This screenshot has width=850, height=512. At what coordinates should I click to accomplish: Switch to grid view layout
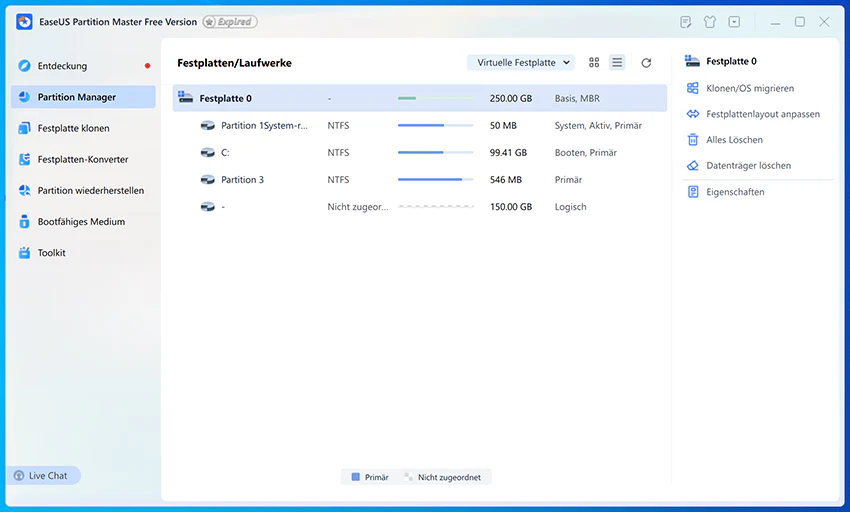[x=594, y=62]
